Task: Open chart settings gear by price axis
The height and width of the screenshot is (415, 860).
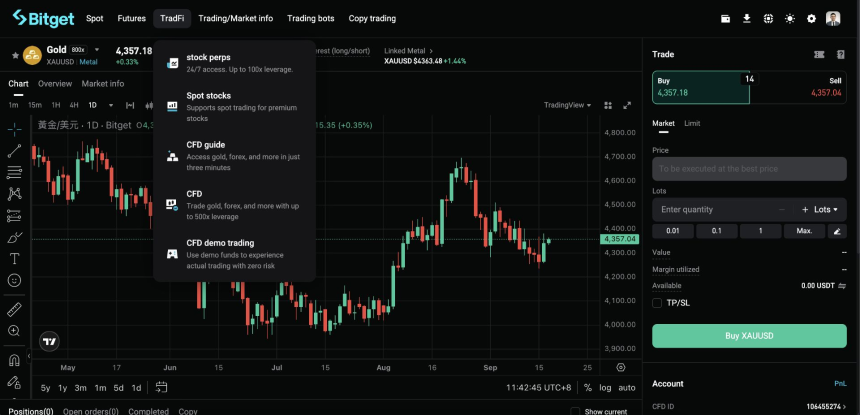Action: pos(621,367)
